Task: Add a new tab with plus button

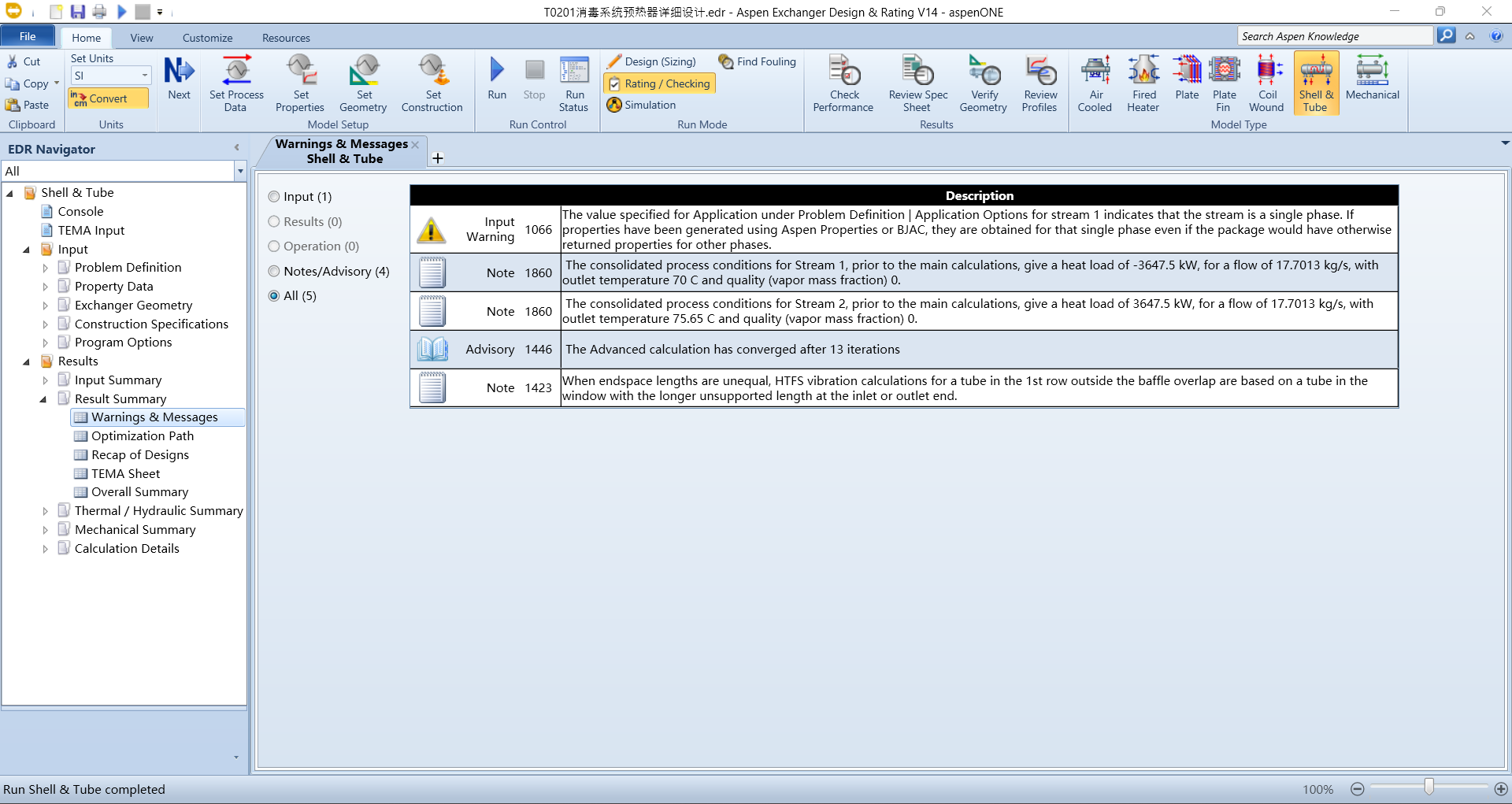Action: [x=438, y=158]
